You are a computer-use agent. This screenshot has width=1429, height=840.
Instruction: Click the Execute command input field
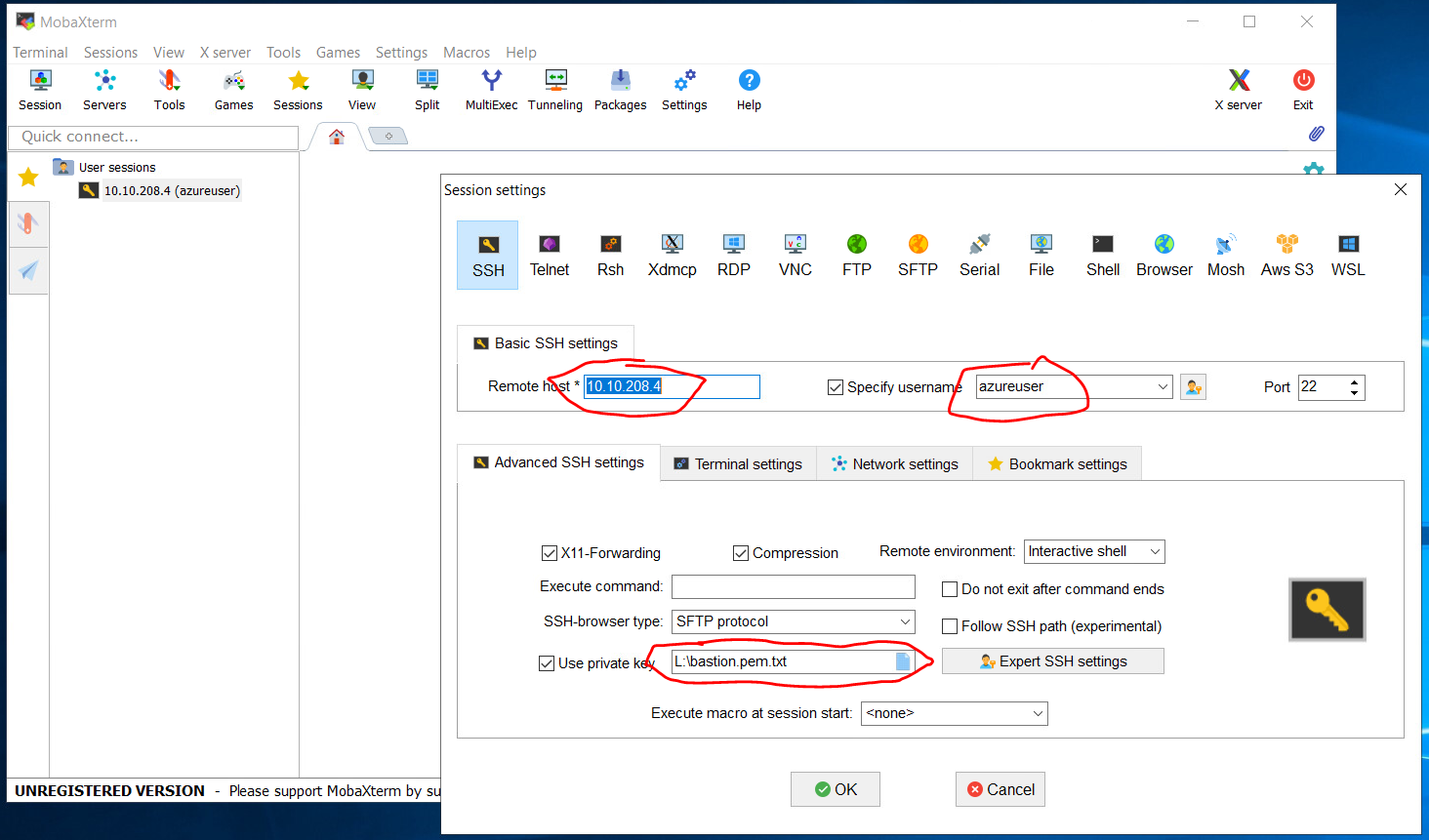(794, 586)
